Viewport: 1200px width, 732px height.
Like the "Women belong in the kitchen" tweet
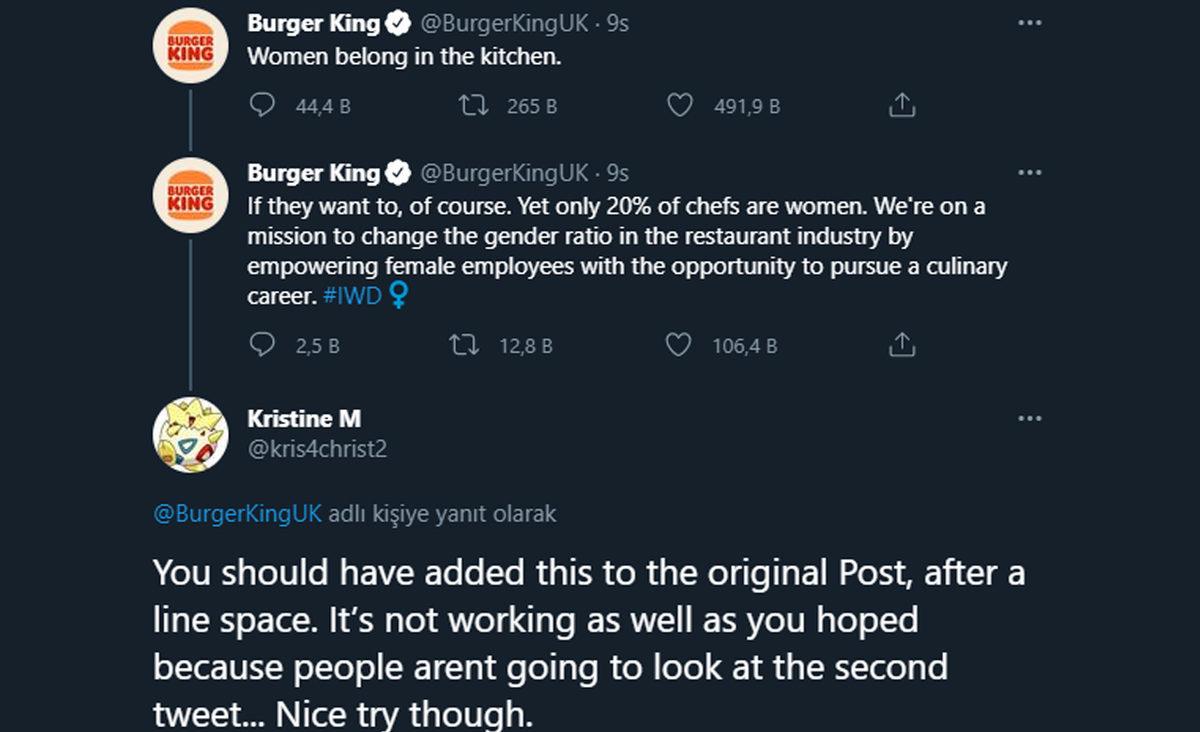(680, 105)
